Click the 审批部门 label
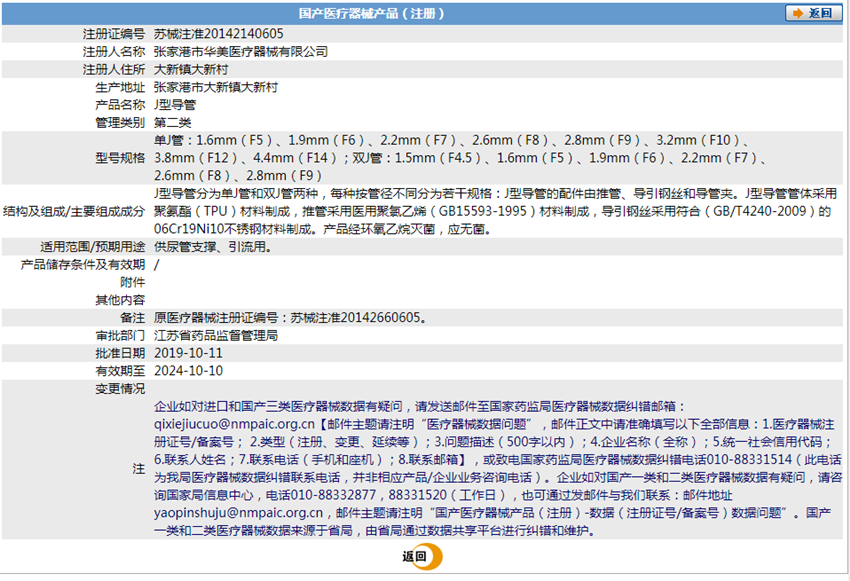 (120, 335)
